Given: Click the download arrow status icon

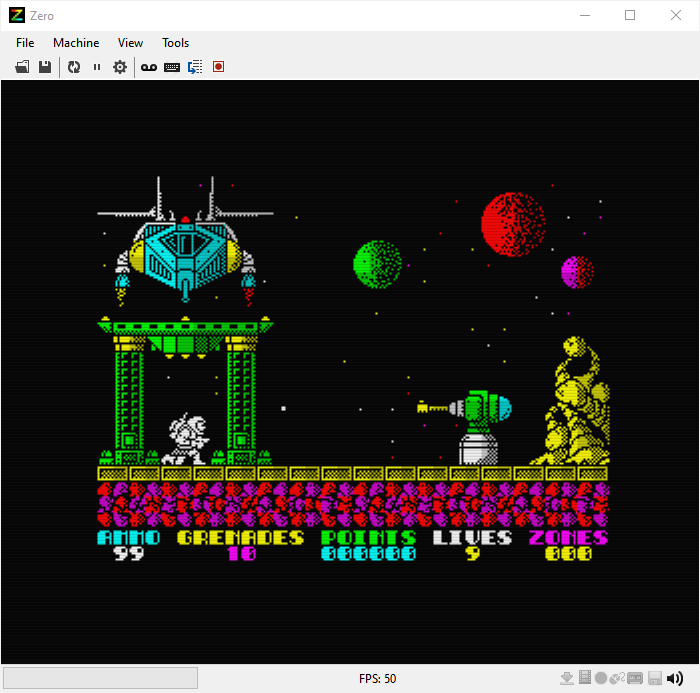Looking at the screenshot, I should click(x=567, y=678).
